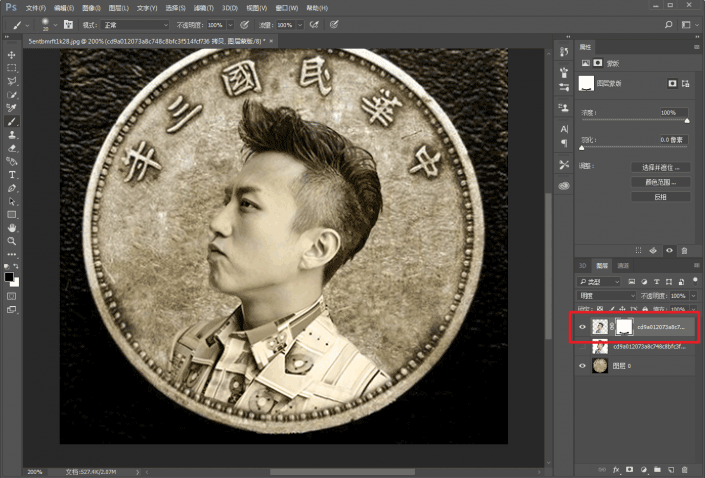Screen dimensions: 705x478
Task: Expand flow percentage dropdown arrow
Action: pyautogui.click(x=300, y=25)
